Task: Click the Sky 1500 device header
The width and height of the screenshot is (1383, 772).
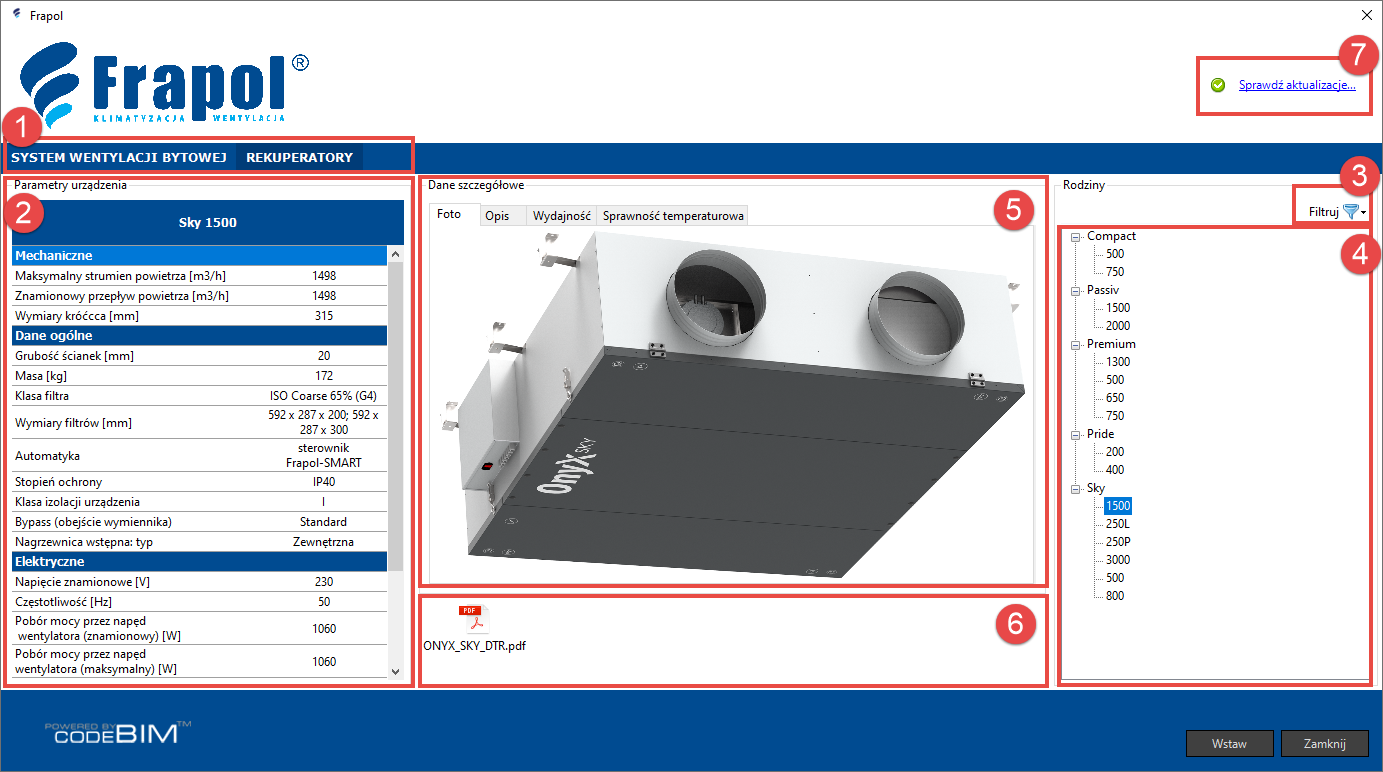Action: coord(208,222)
